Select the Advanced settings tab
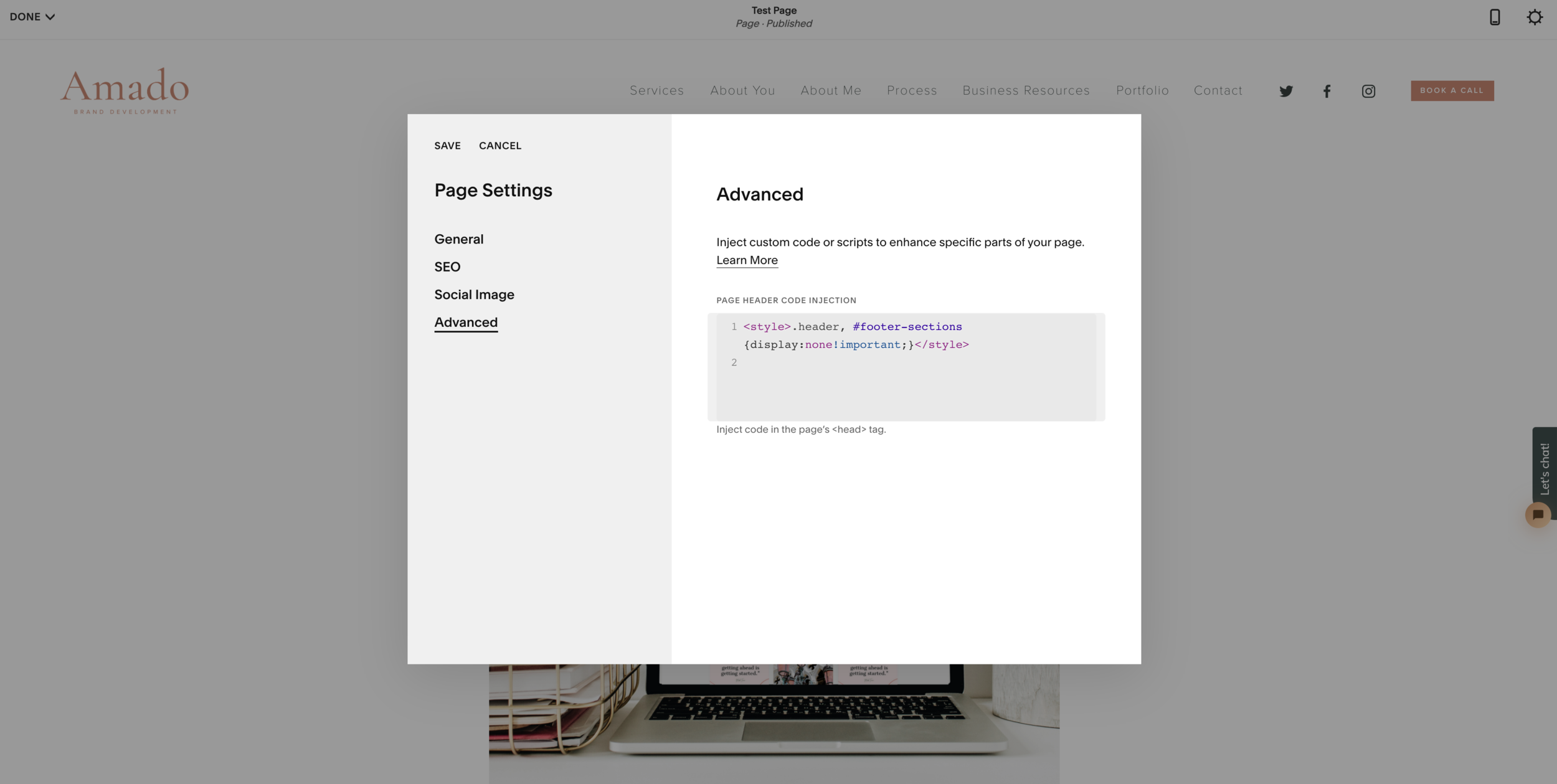This screenshot has height=784, width=1557. click(x=466, y=322)
